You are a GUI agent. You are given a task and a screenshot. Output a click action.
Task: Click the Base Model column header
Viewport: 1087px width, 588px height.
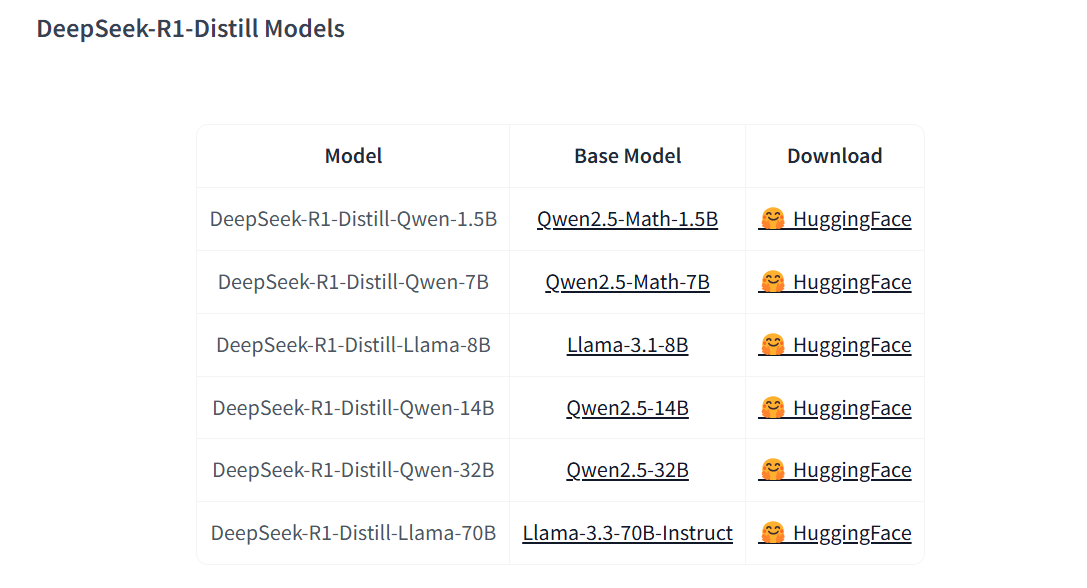coord(627,156)
